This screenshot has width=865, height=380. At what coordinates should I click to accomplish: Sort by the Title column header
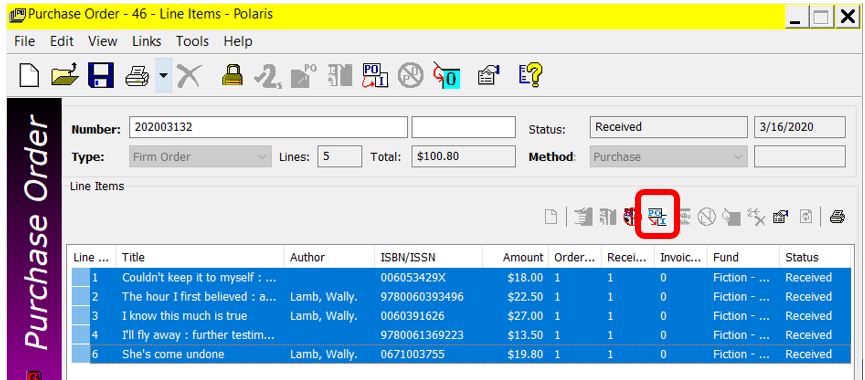(200, 257)
